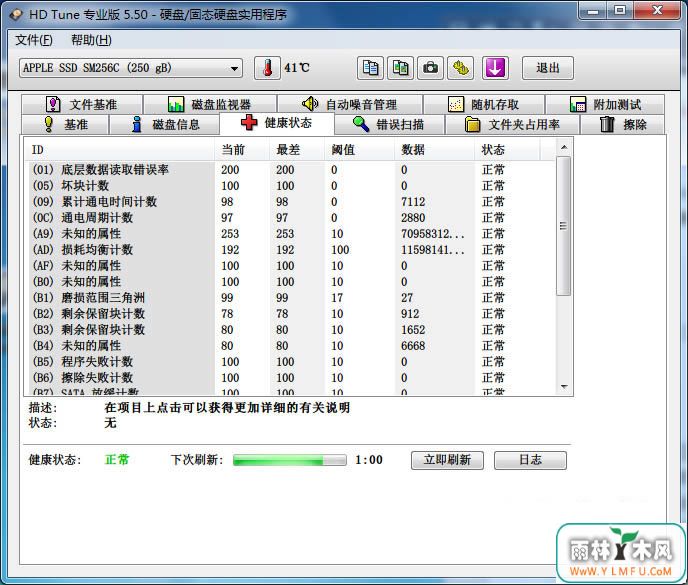
Task: Click the copy text to clipboard icon
Action: [x=370, y=68]
